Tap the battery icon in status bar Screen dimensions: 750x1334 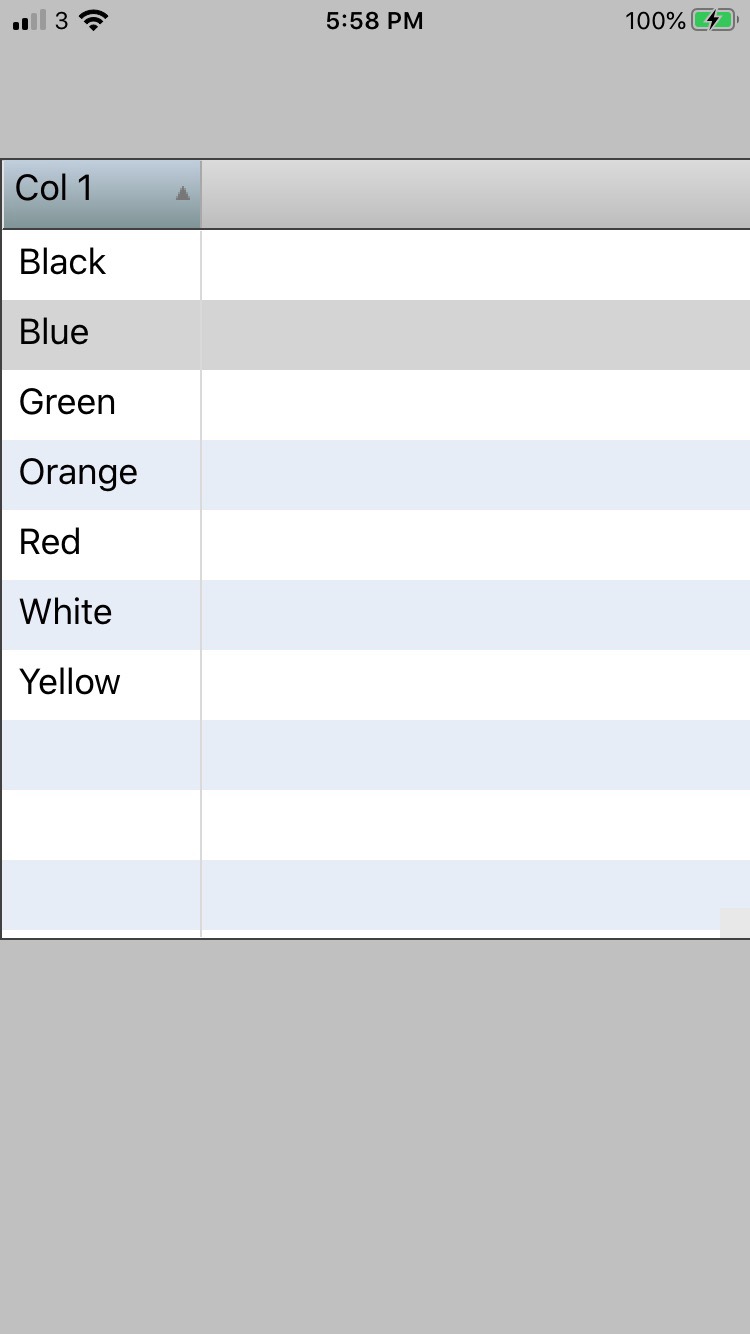click(x=714, y=21)
